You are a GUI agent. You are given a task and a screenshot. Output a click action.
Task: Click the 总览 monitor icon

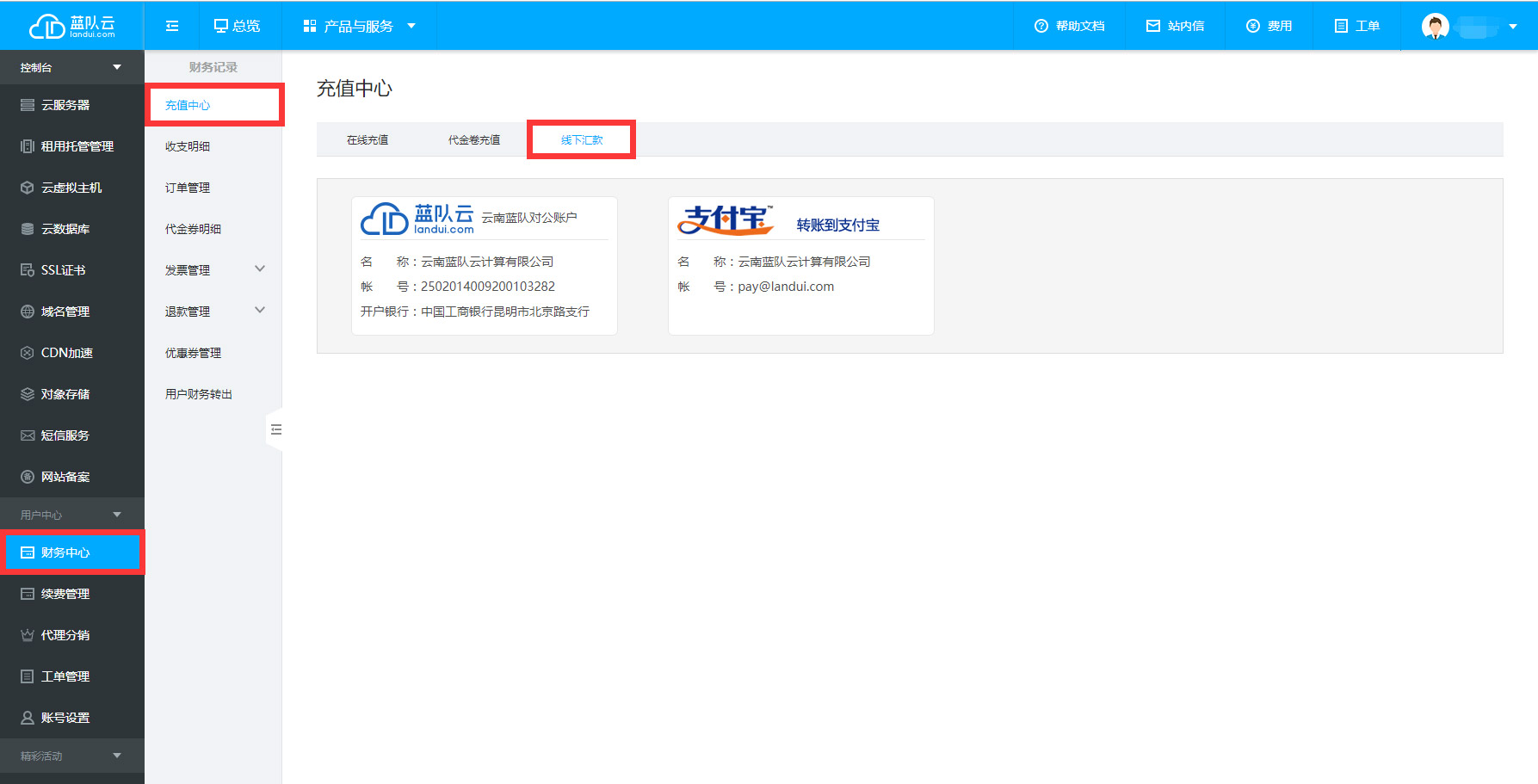221,26
